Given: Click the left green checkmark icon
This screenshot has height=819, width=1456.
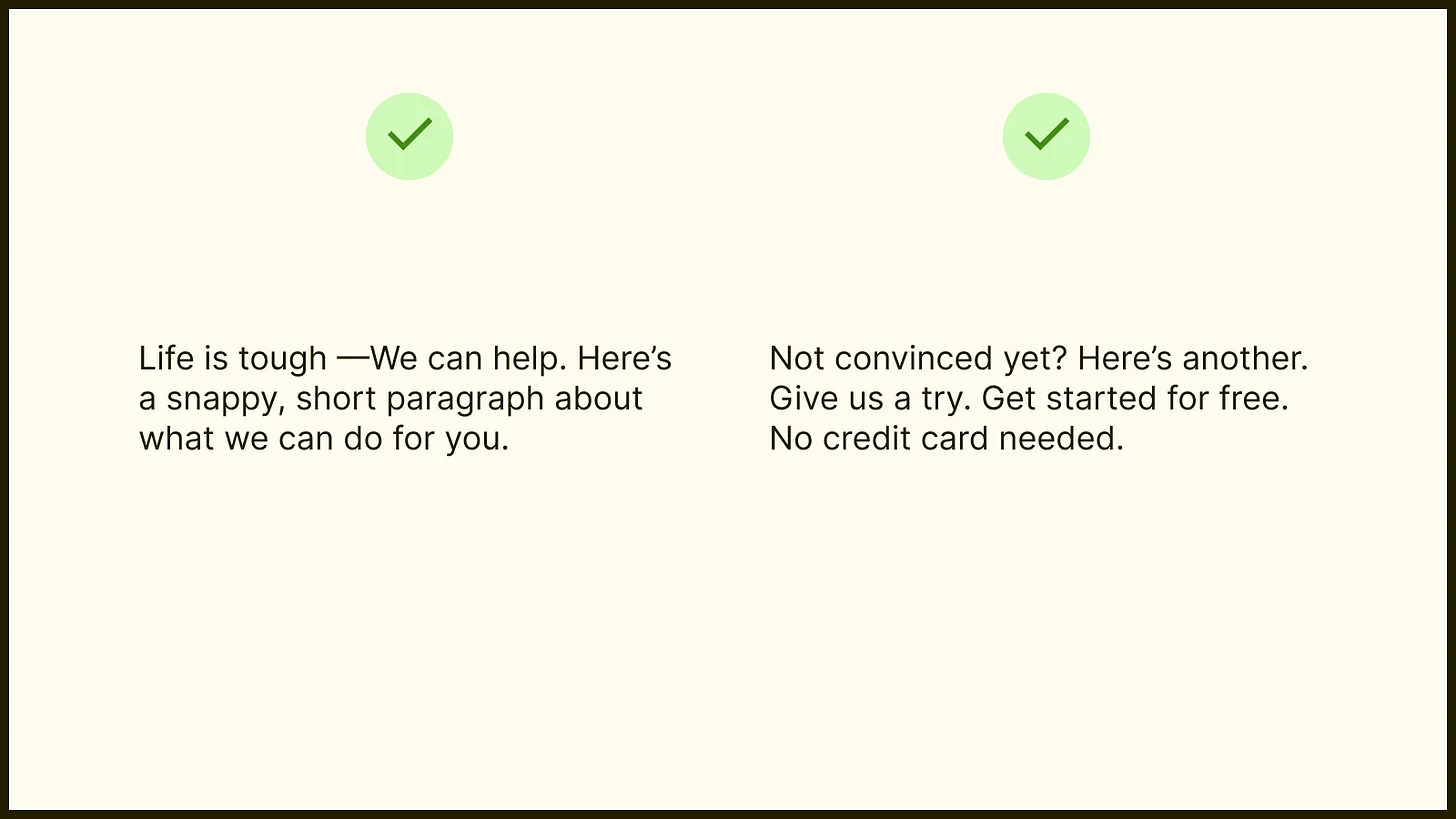Looking at the screenshot, I should [x=409, y=136].
